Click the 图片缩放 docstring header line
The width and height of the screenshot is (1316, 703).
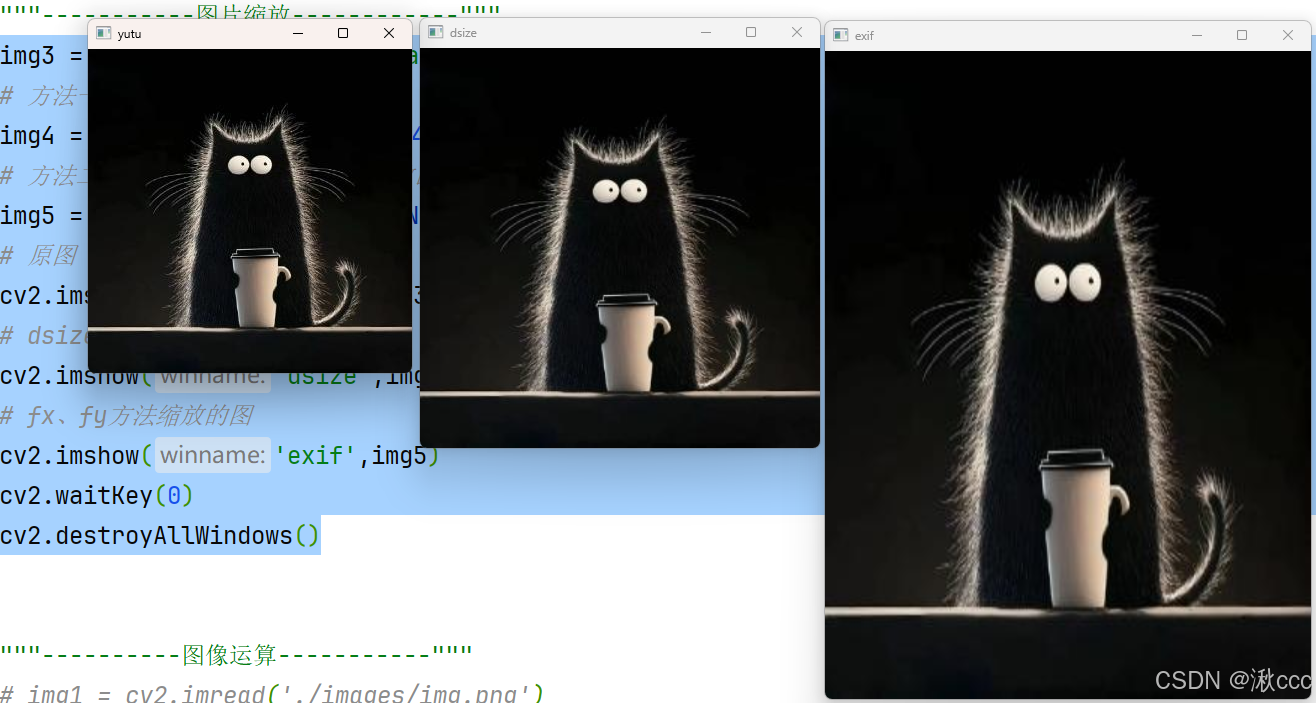[x=250, y=14]
